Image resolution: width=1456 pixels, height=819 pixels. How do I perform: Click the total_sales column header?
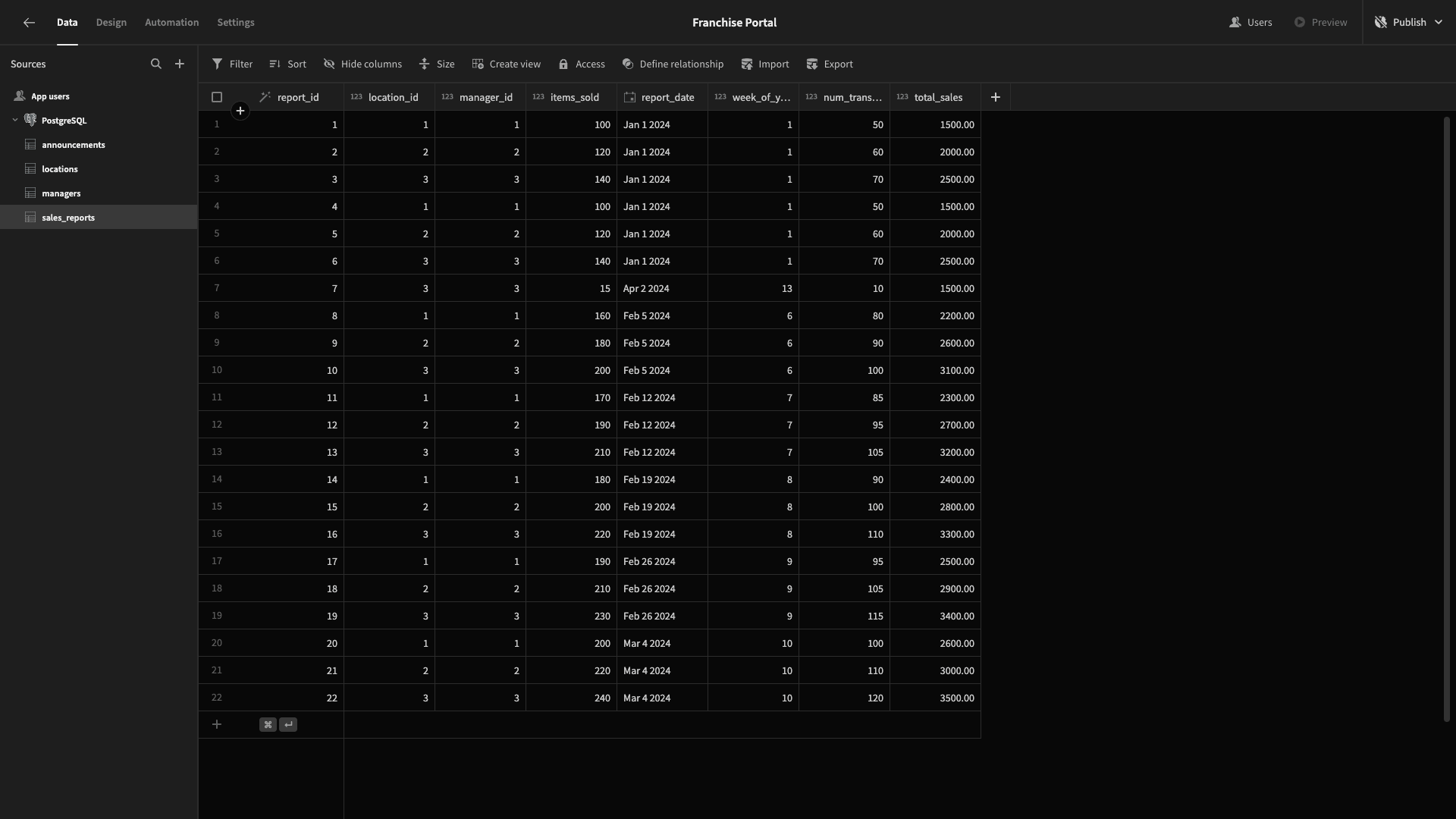pyautogui.click(x=936, y=97)
